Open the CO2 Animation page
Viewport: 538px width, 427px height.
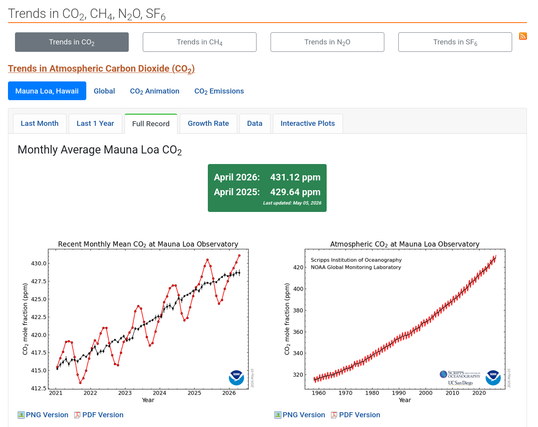154,91
